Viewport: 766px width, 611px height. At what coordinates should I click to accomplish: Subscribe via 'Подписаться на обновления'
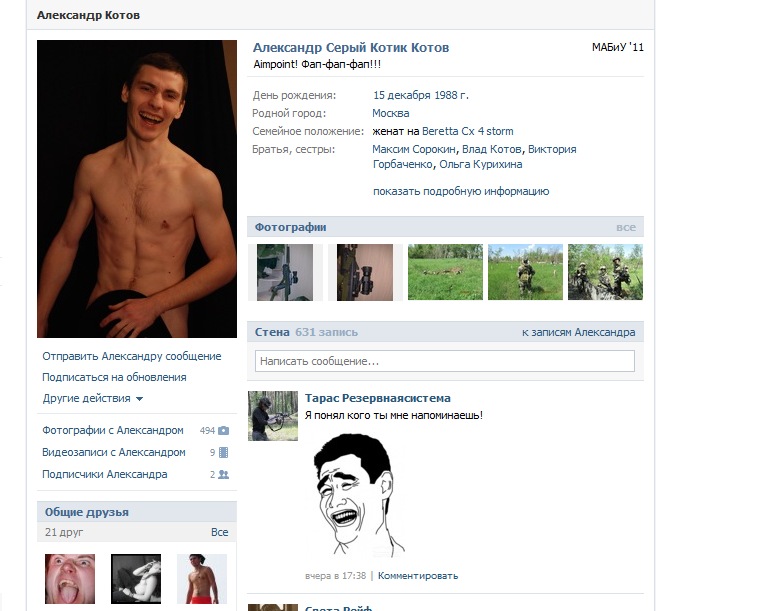point(114,377)
